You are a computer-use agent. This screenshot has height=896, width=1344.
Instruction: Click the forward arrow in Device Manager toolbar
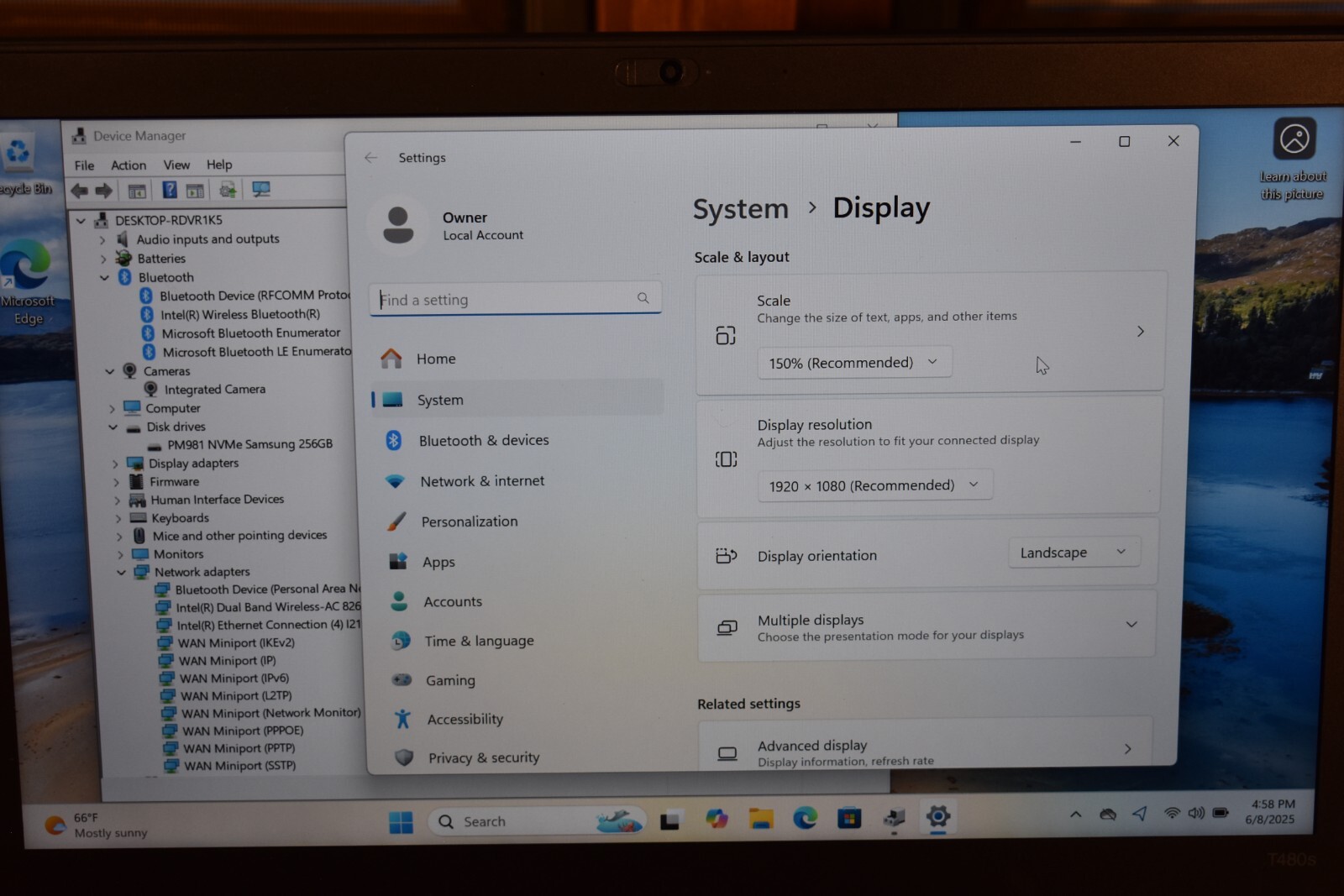(104, 191)
